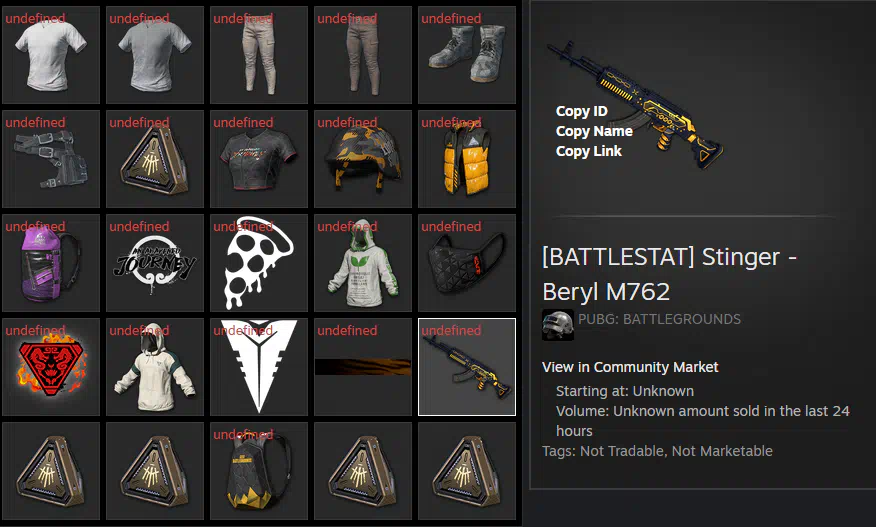876x527 pixels.
Task: Click the red flaming dragon emblem
Action: (x=51, y=367)
